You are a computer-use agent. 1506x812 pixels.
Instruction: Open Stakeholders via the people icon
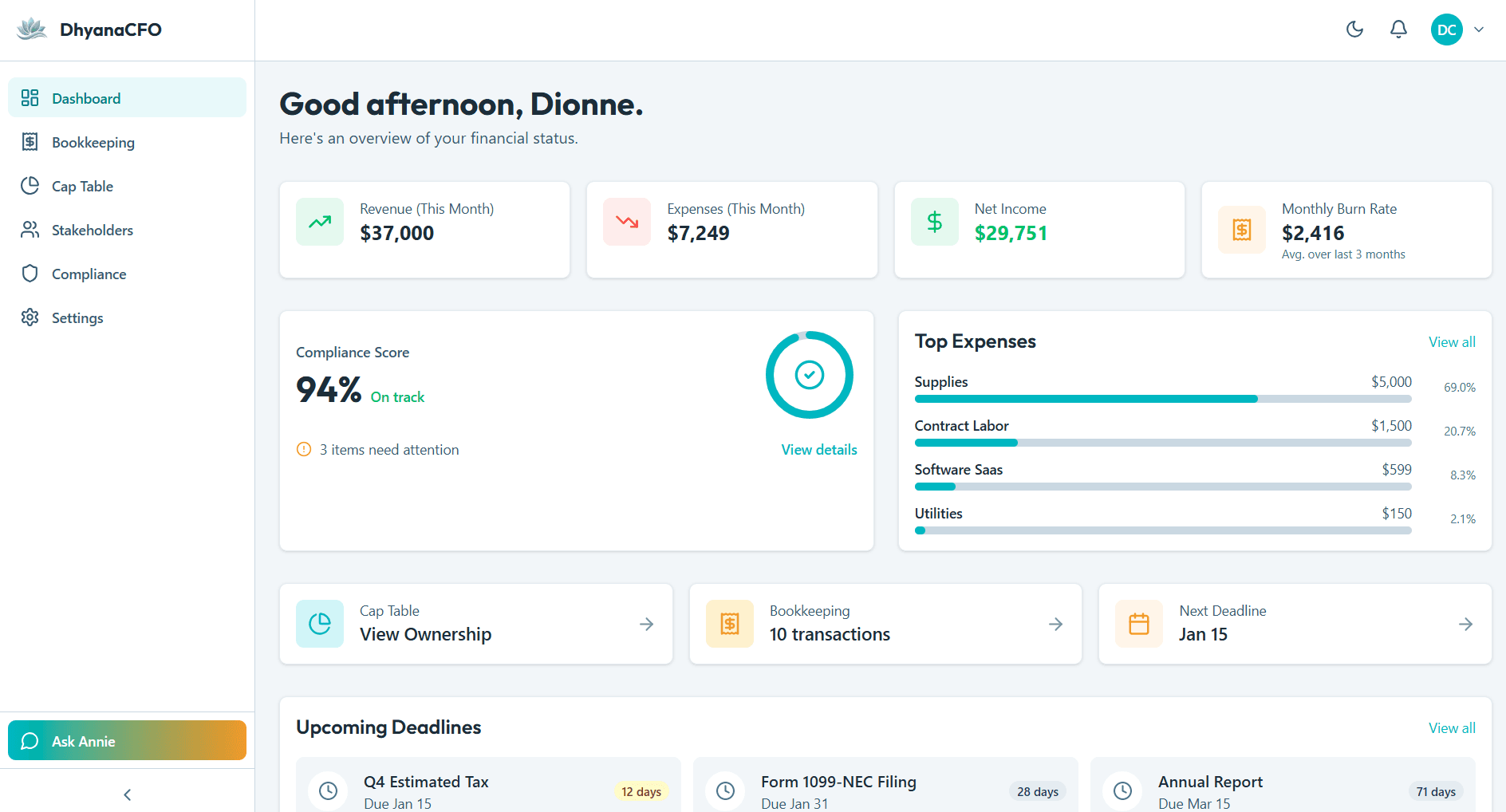[x=30, y=230]
